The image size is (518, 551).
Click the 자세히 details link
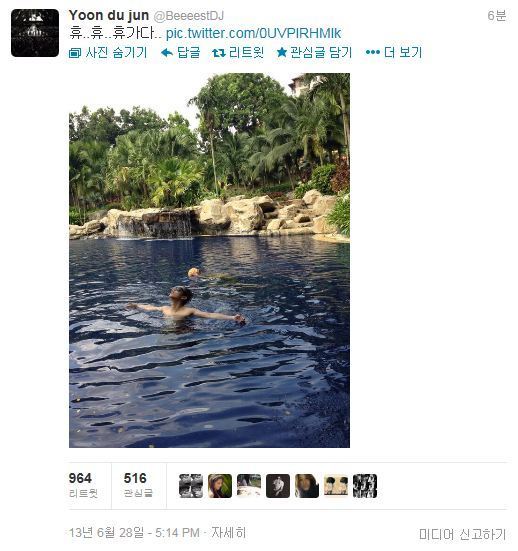pyautogui.click(x=228, y=533)
